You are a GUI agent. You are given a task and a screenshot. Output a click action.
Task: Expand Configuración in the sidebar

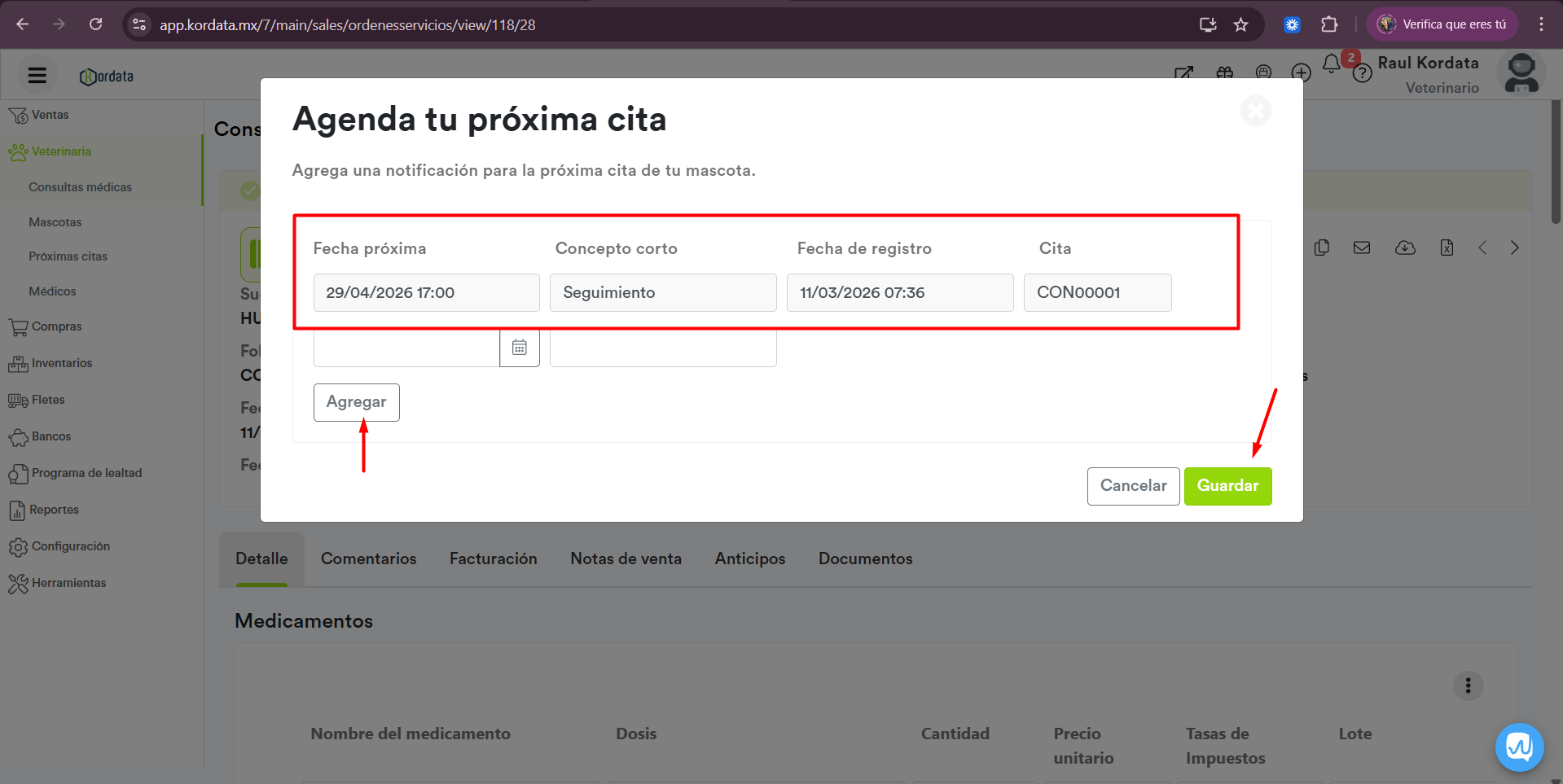[x=70, y=546]
